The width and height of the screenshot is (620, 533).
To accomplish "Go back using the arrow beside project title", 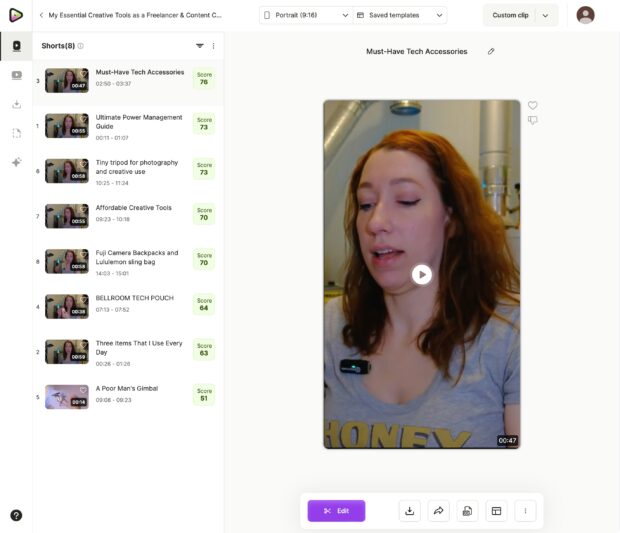I will point(41,15).
